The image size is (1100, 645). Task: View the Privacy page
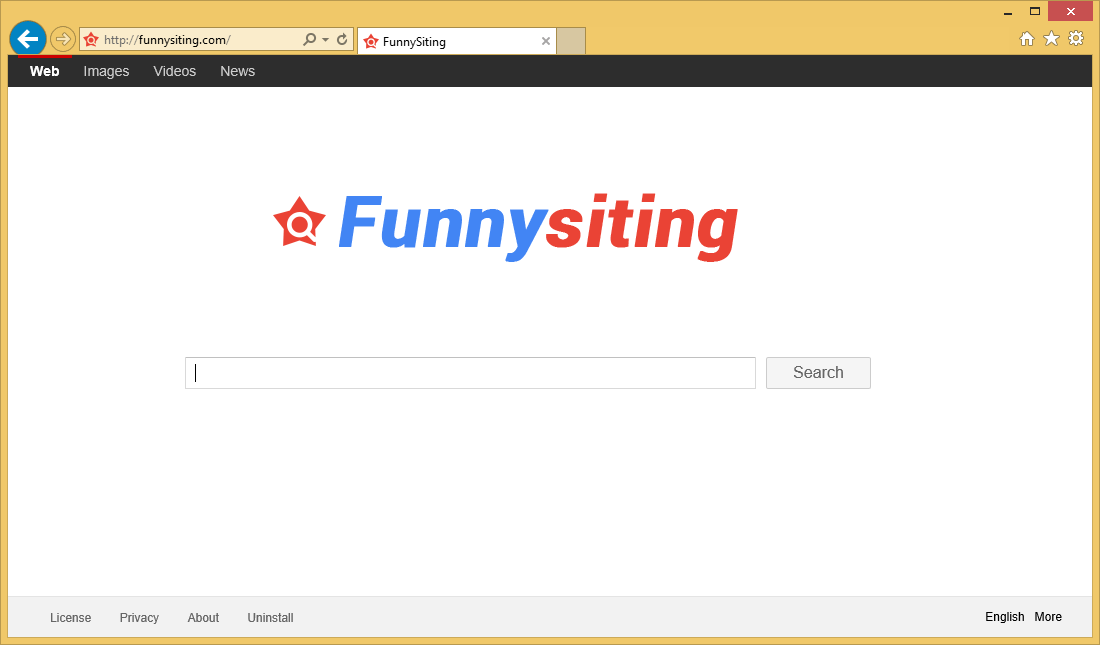tap(139, 617)
